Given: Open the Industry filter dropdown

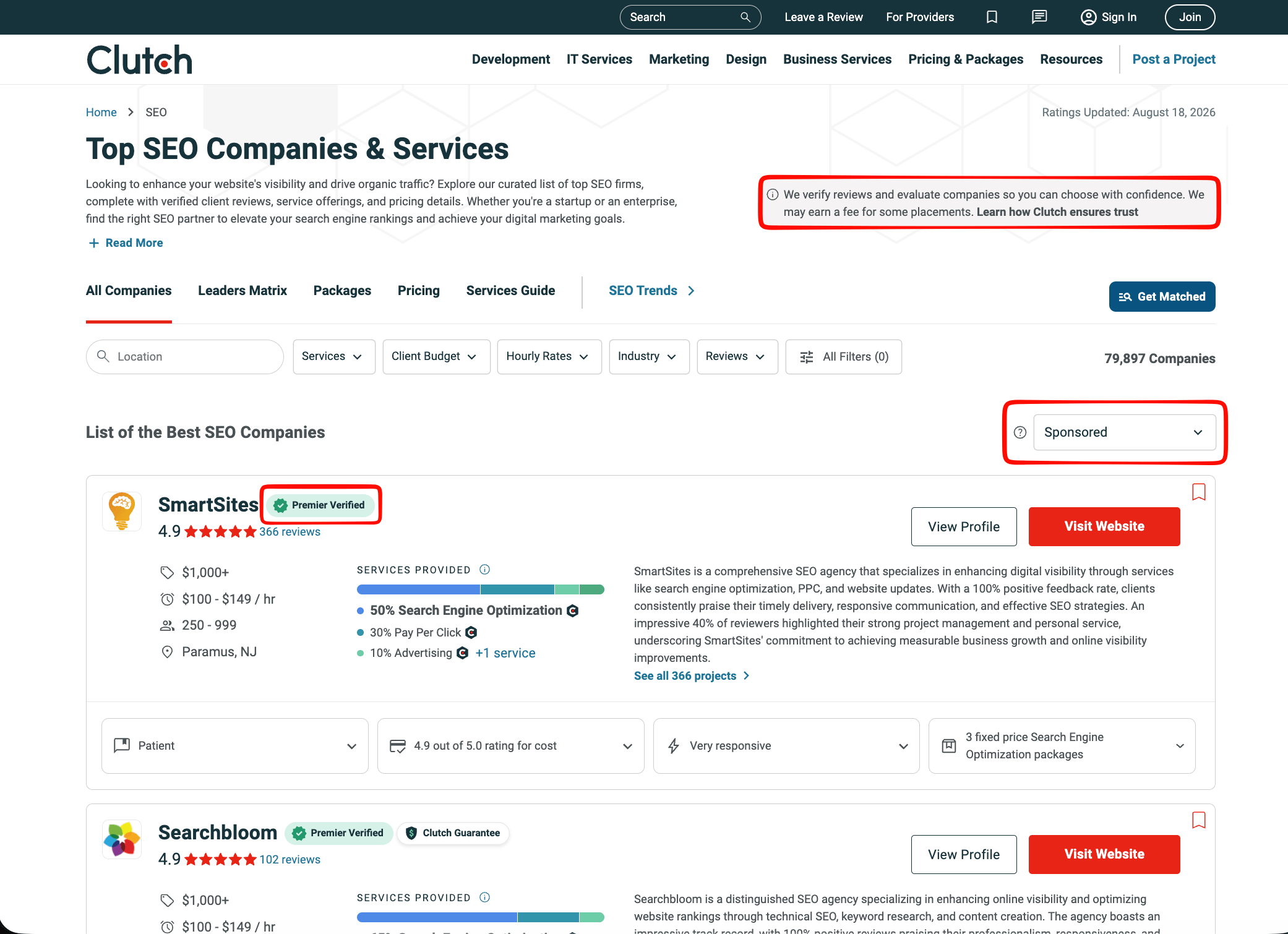Looking at the screenshot, I should 649,357.
